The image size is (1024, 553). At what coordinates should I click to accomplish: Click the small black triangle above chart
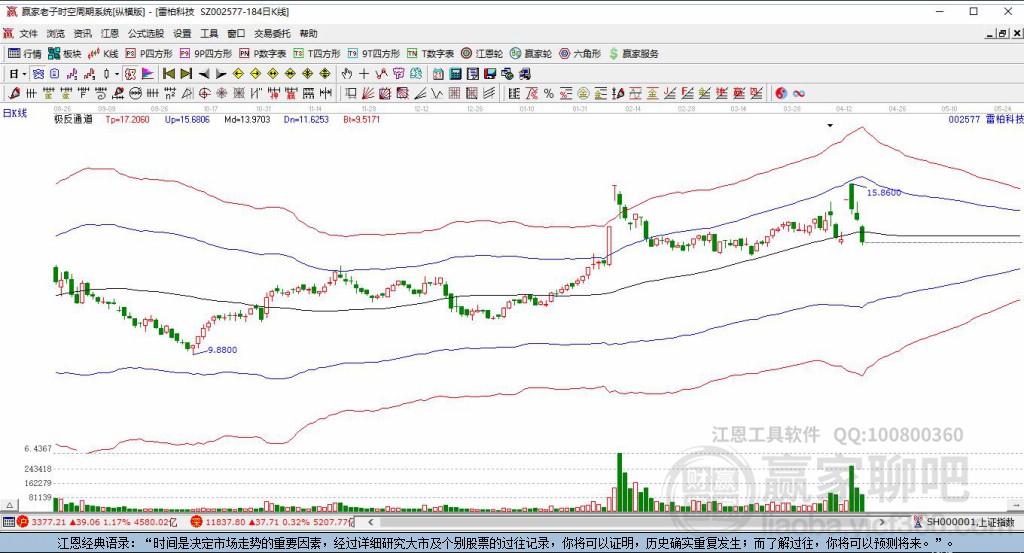point(830,126)
